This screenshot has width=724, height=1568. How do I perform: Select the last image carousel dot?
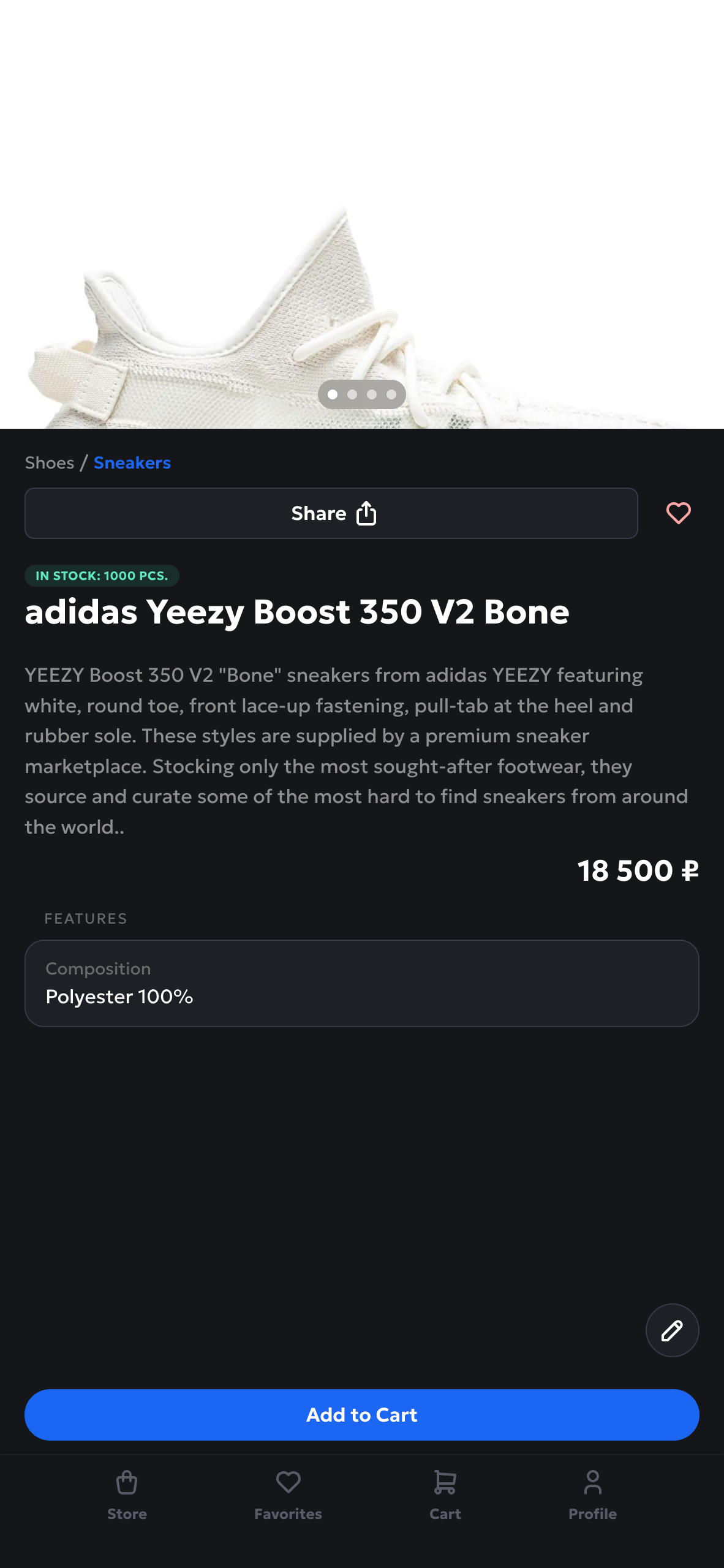[x=391, y=394]
